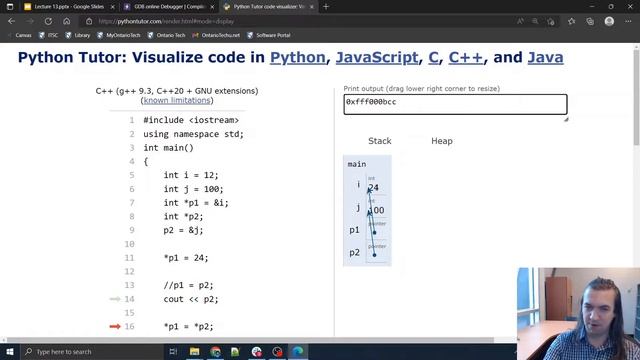Screen dimensions: 640x360
Task: Switch to GDB online Debugger tab
Action: (169, 7)
